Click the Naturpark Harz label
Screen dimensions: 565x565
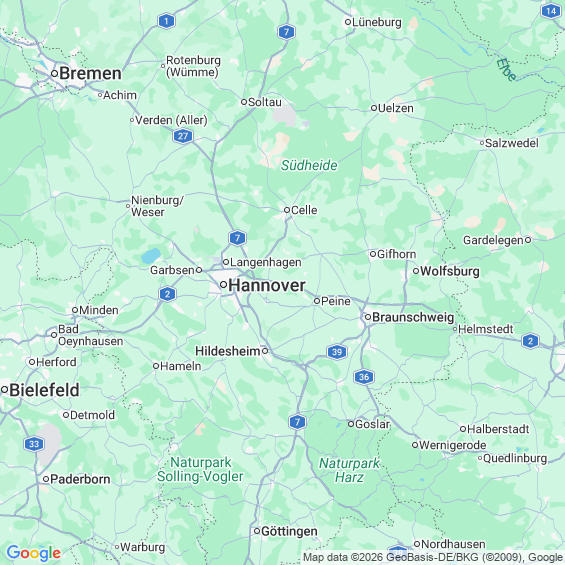pos(349,470)
